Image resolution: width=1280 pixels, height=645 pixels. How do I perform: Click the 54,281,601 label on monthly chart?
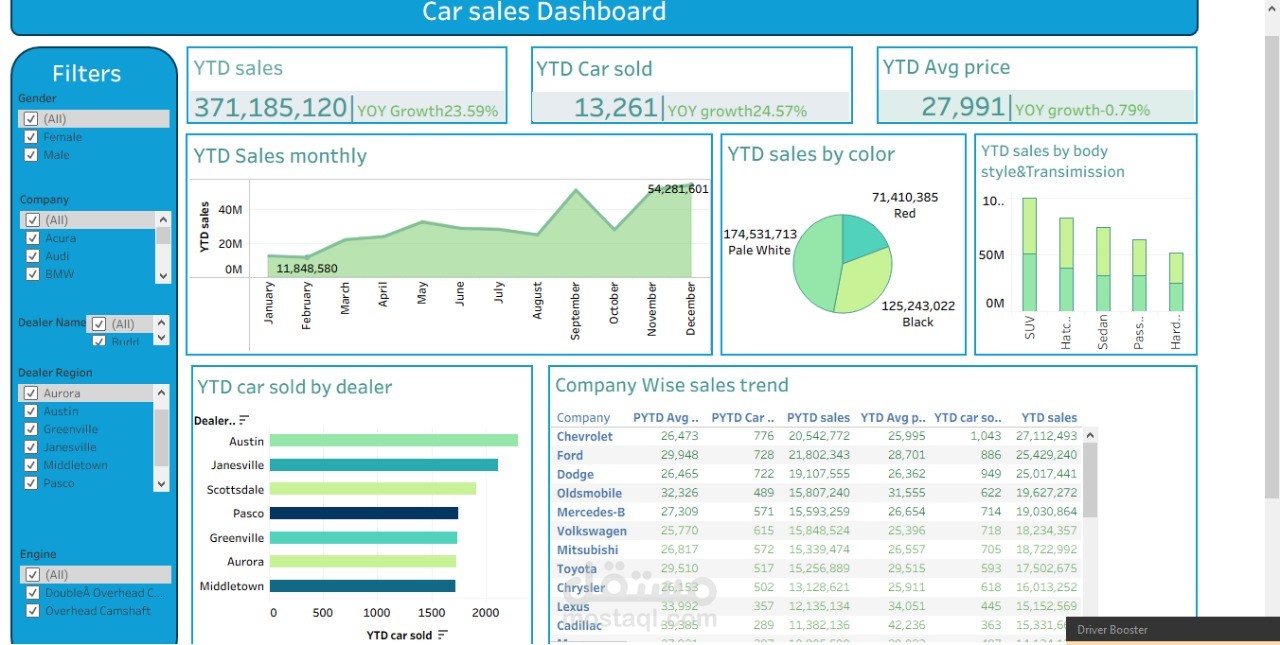678,189
